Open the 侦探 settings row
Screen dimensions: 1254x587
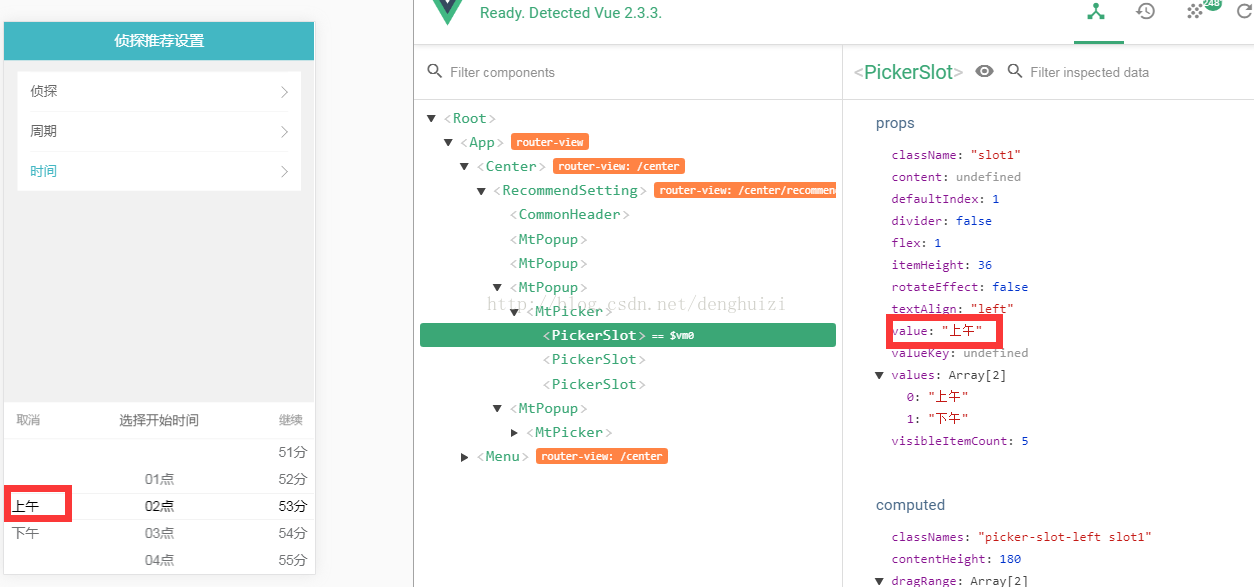pyautogui.click(x=159, y=92)
